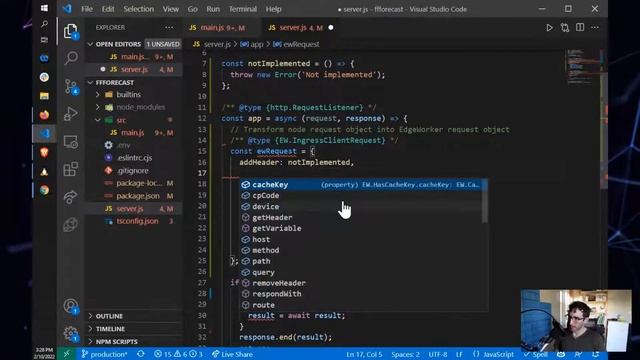The height and width of the screenshot is (360, 640).
Task: Expand the Outline section
Action: (133, 316)
